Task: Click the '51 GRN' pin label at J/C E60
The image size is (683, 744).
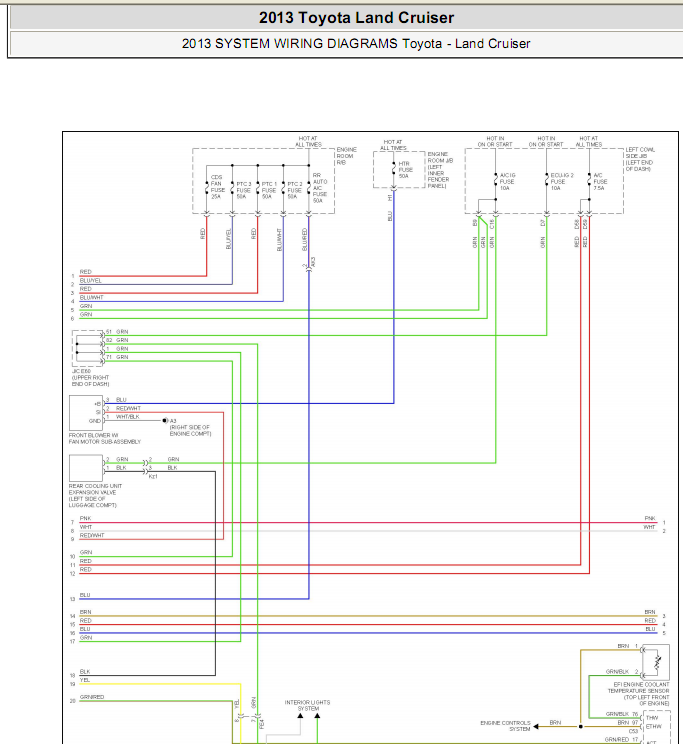Action: pyautogui.click(x=117, y=332)
